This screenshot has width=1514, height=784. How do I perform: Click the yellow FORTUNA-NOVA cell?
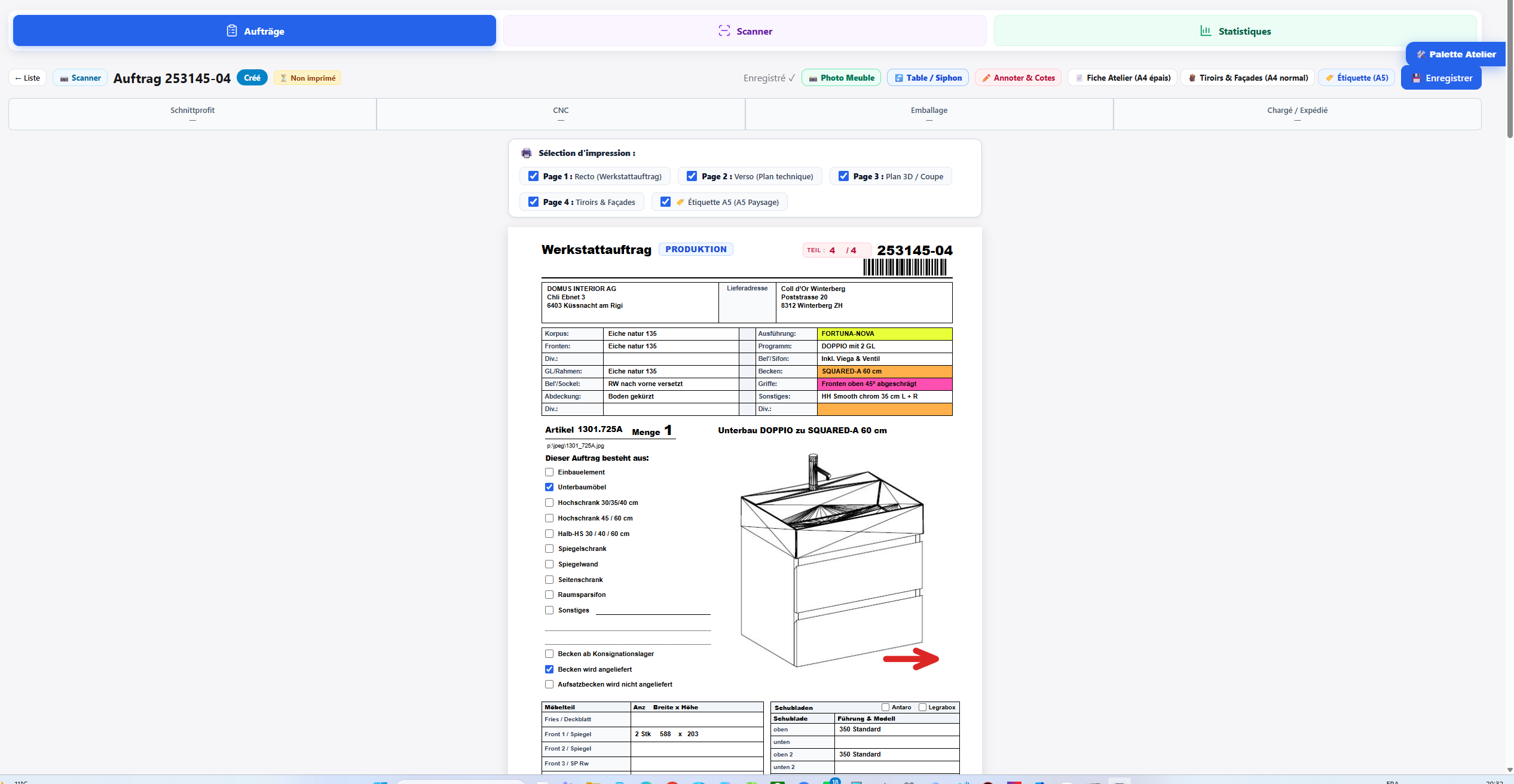pos(885,333)
